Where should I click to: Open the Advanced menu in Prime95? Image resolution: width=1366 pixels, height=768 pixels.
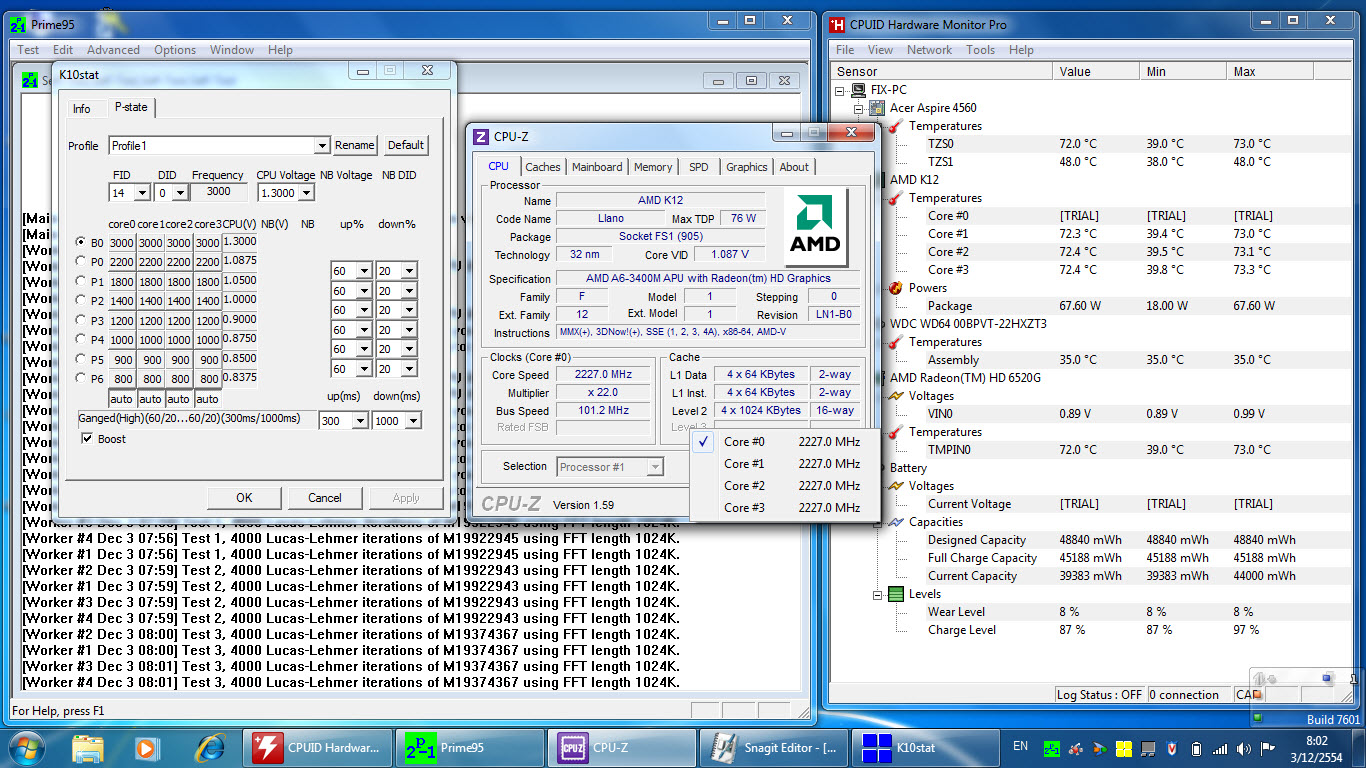coord(113,50)
